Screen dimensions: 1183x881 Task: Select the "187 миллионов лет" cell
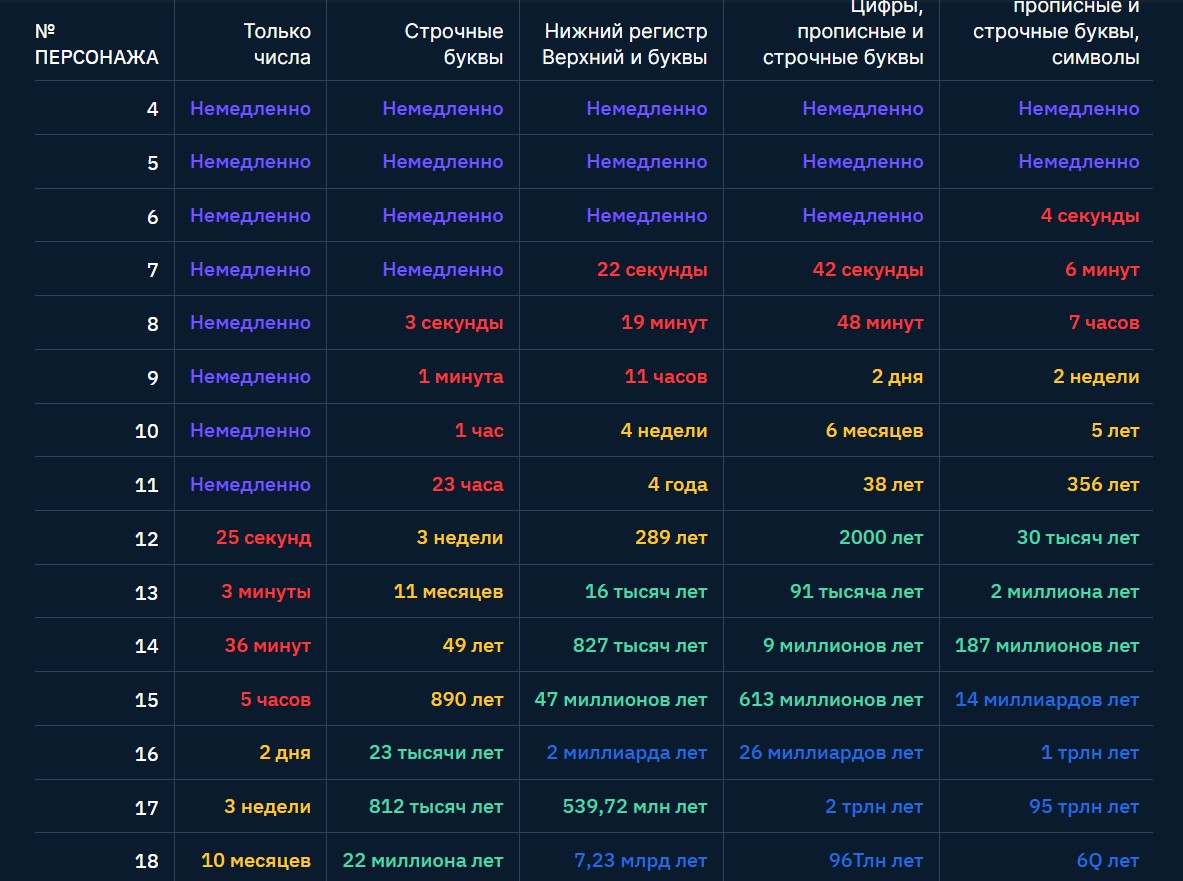point(1047,646)
